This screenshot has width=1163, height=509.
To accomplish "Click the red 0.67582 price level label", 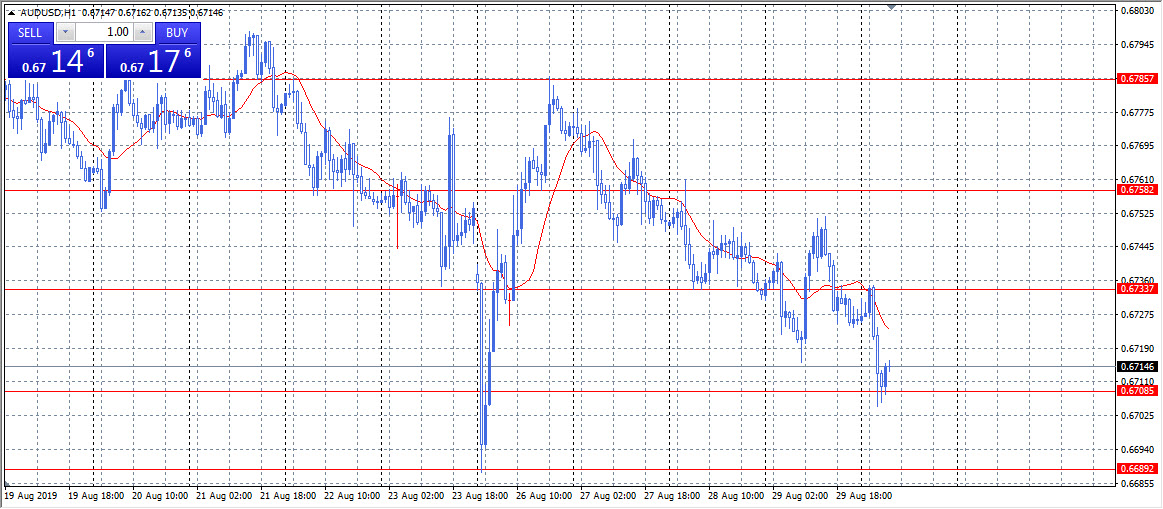I will click(x=1136, y=191).
